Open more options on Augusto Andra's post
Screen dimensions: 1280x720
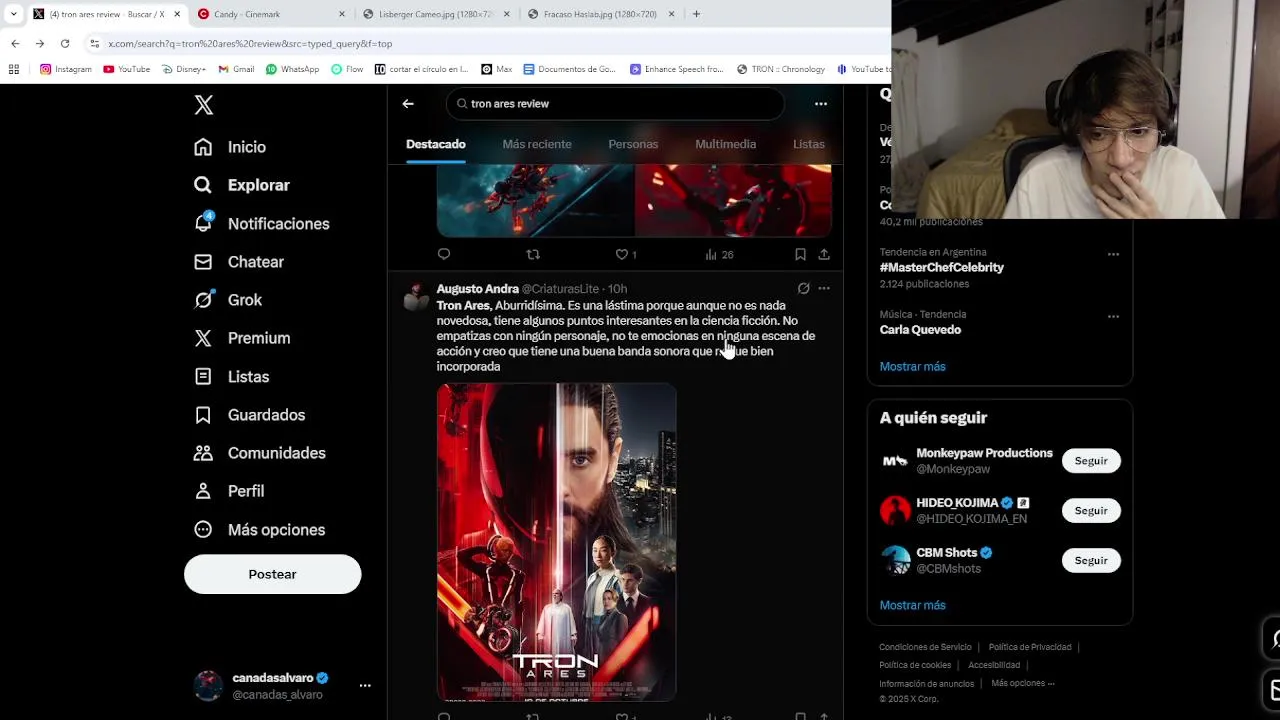tap(824, 288)
